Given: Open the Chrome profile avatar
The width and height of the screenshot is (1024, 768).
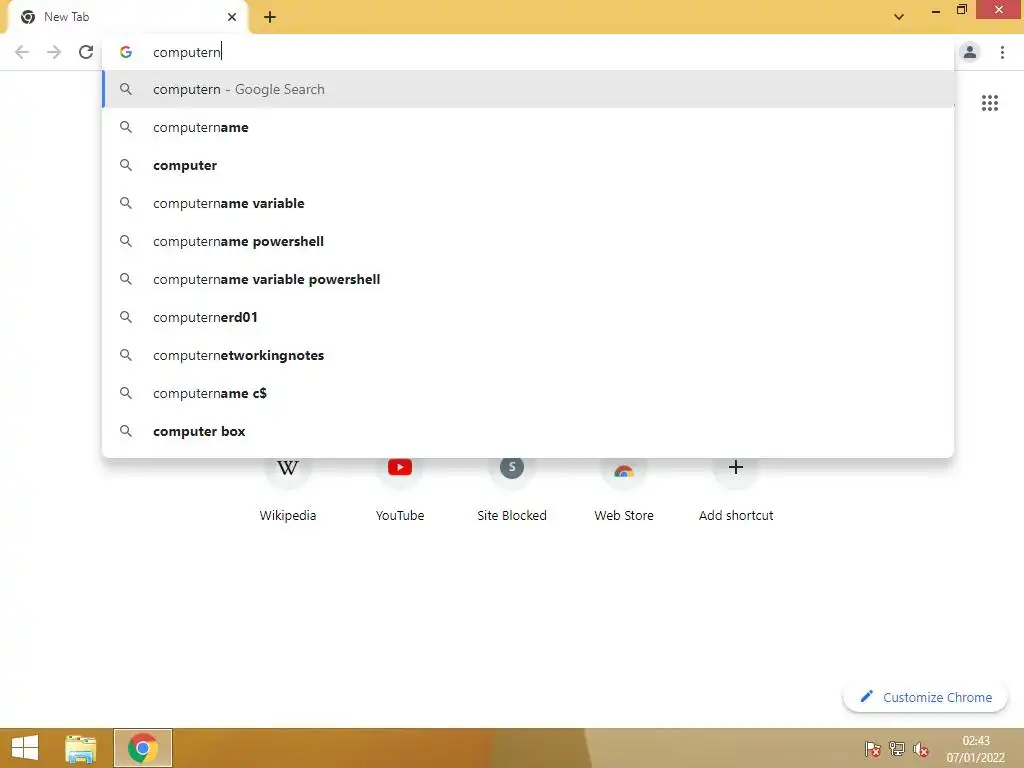Looking at the screenshot, I should coord(970,52).
